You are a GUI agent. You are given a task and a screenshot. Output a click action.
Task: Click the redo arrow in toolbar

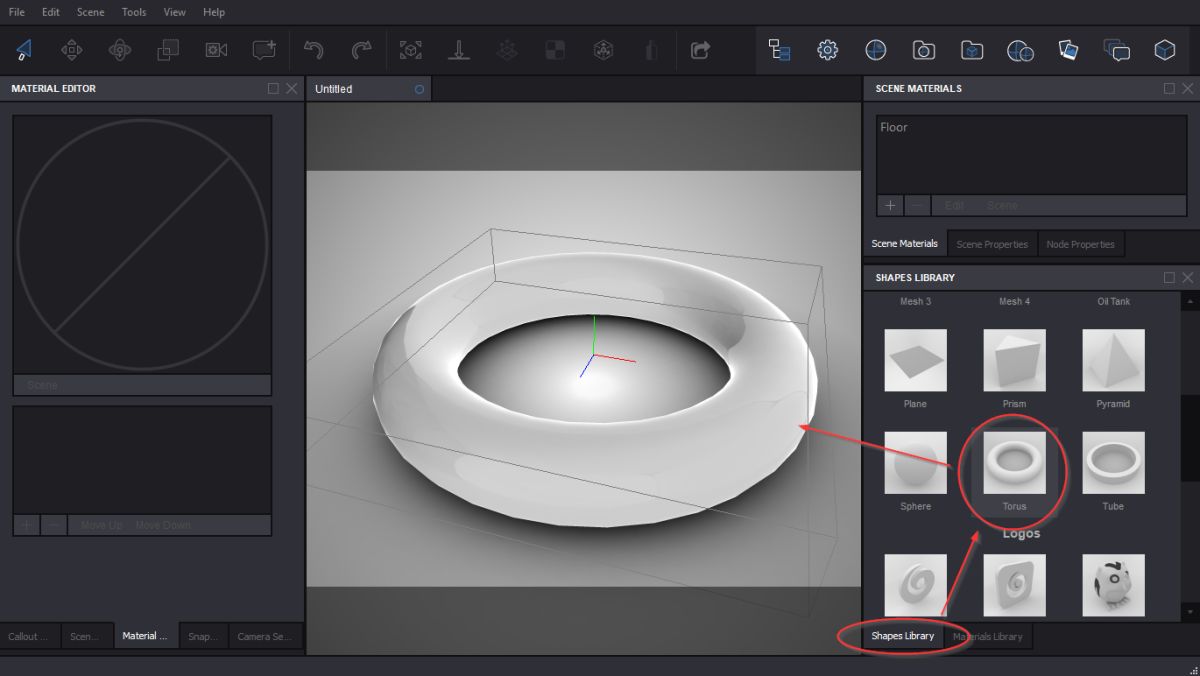coord(361,49)
